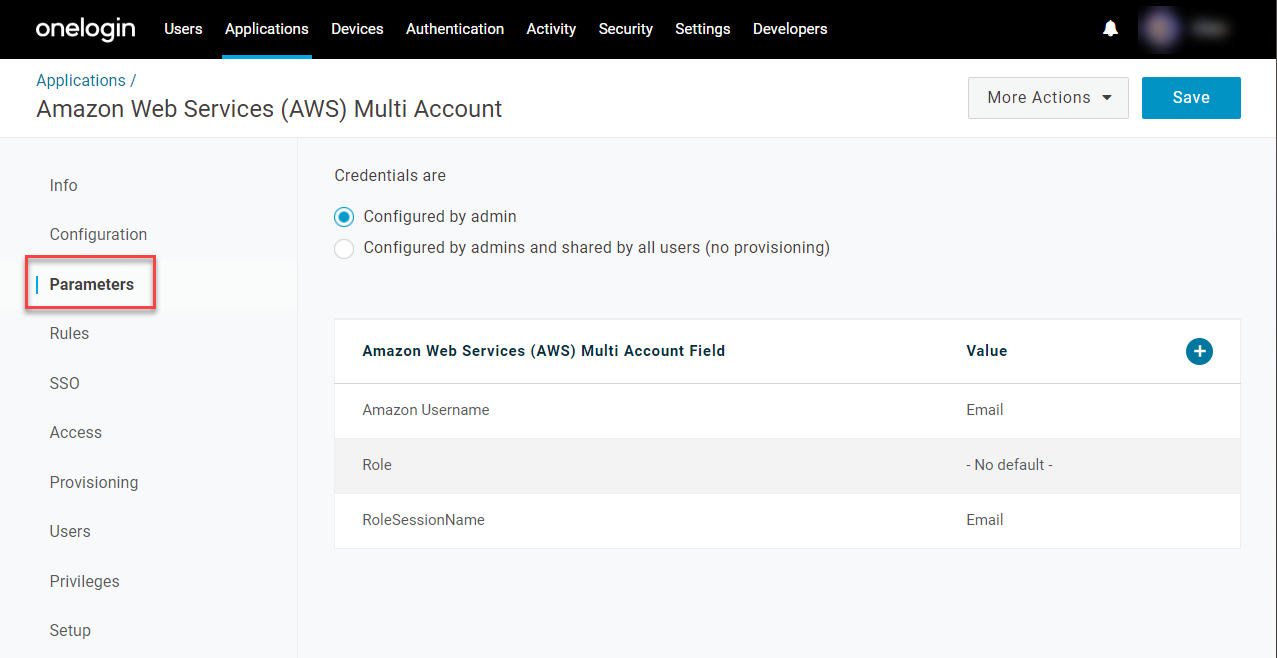Switch to the Privileges sidebar tab
1277x658 pixels.
pyautogui.click(x=85, y=581)
